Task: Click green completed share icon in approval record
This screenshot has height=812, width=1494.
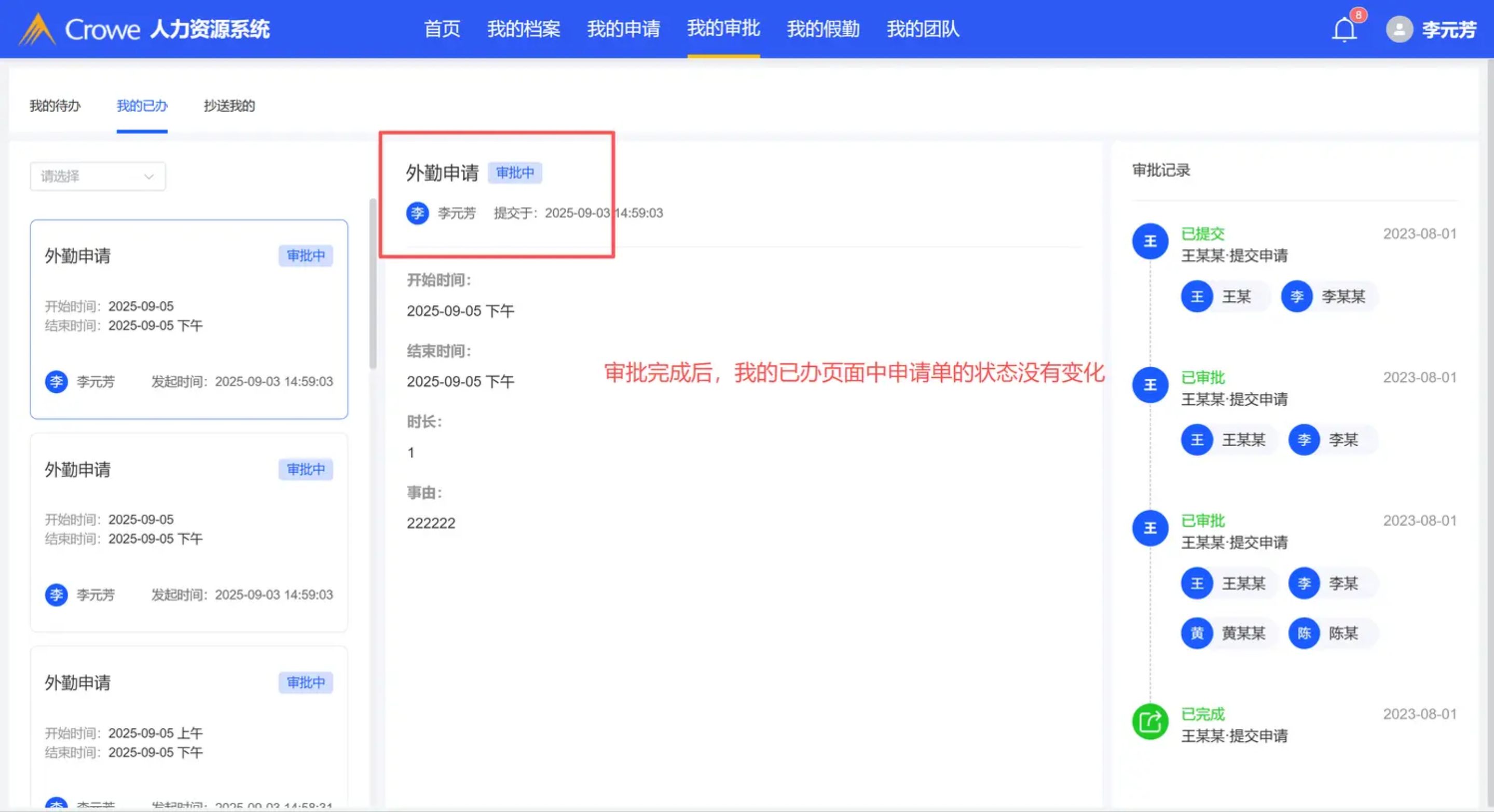Action: coord(1149,722)
